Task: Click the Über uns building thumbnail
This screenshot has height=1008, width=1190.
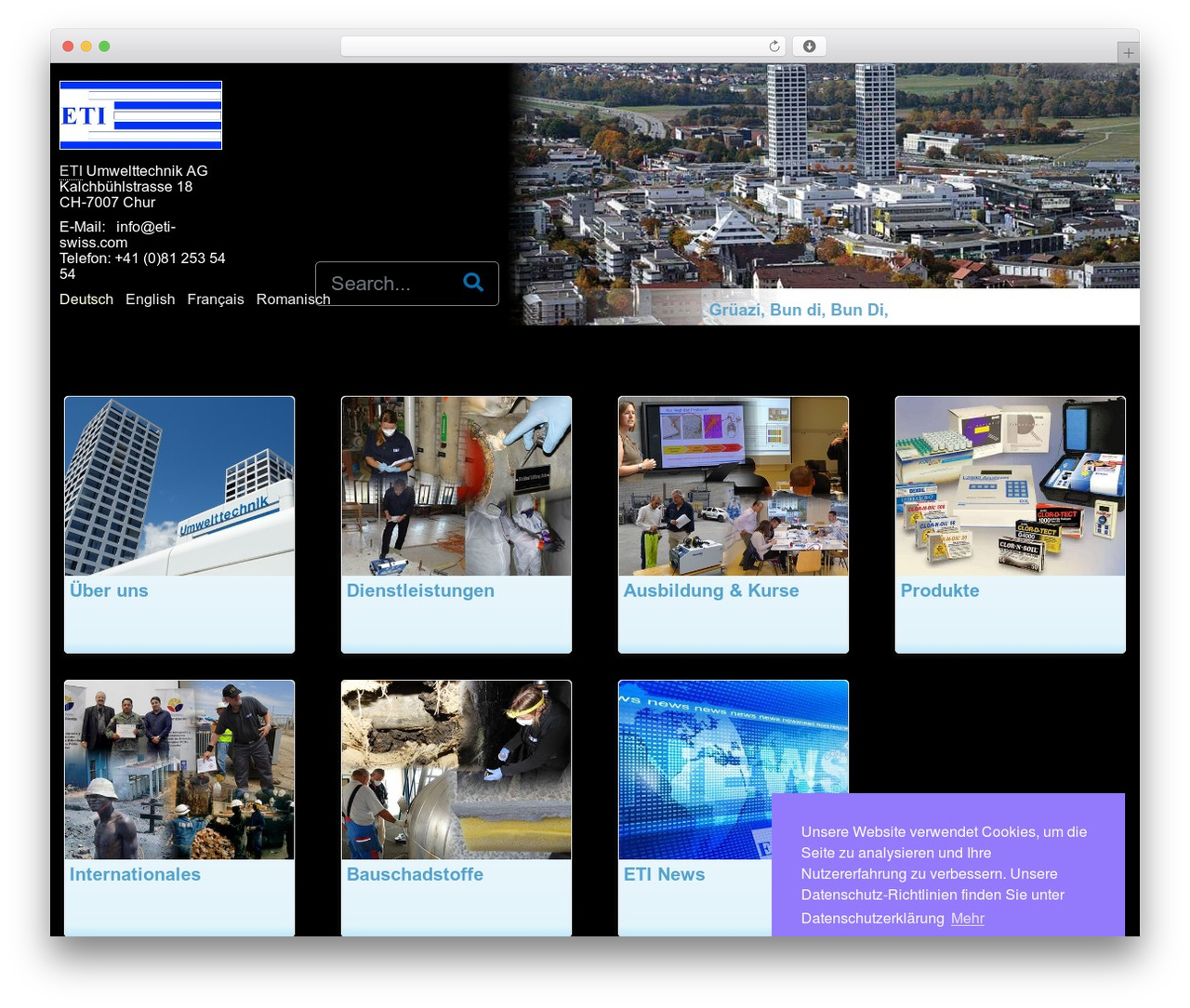Action: 179,486
